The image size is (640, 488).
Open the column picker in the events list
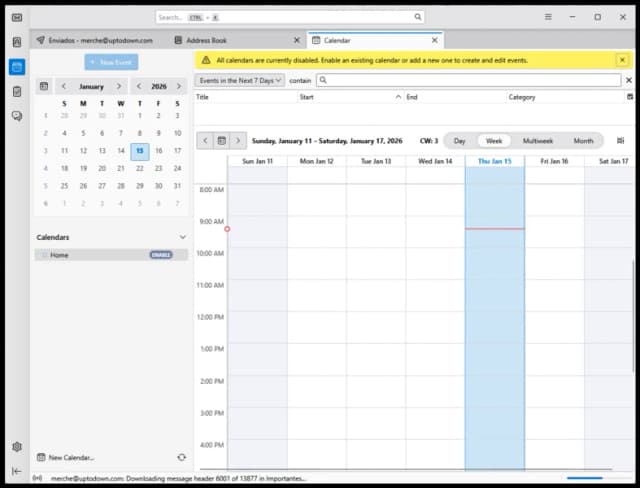(x=630, y=97)
